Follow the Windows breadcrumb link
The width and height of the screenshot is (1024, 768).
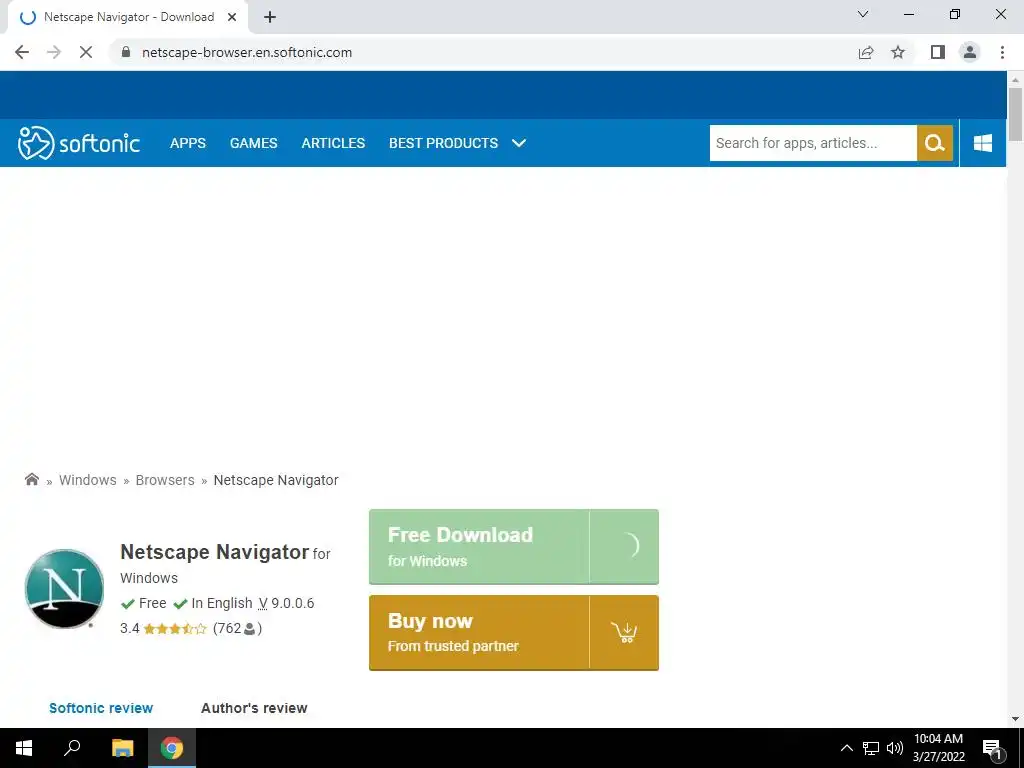tap(88, 480)
